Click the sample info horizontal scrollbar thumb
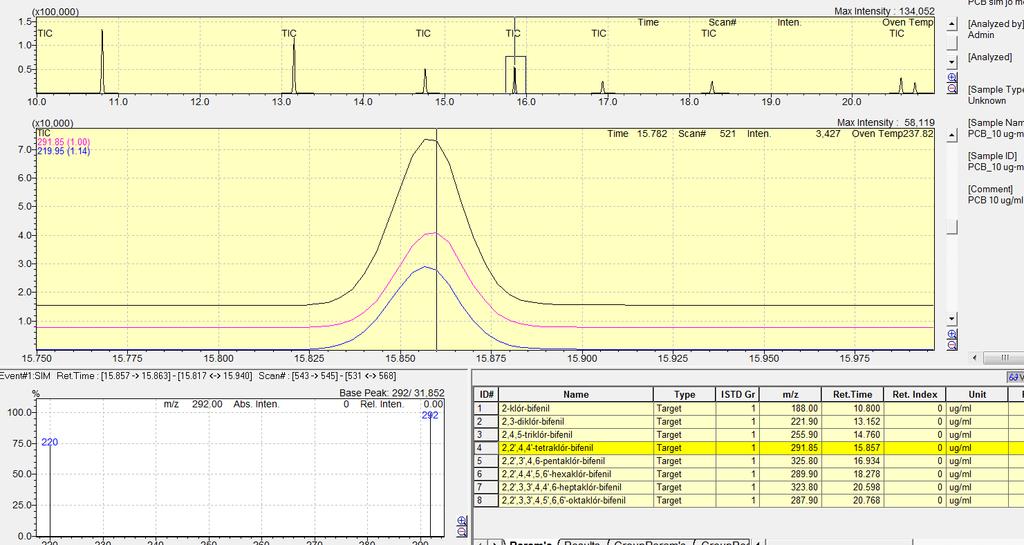 (x=1004, y=358)
